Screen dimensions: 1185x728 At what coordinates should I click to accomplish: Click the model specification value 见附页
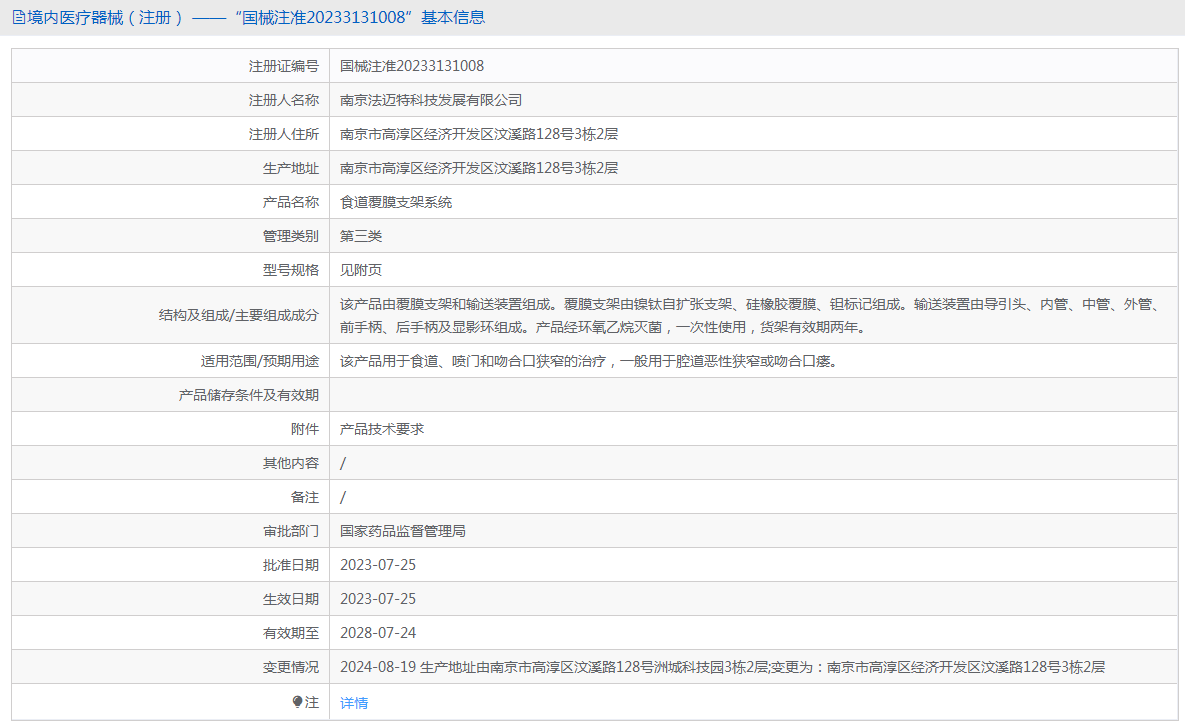coord(361,270)
